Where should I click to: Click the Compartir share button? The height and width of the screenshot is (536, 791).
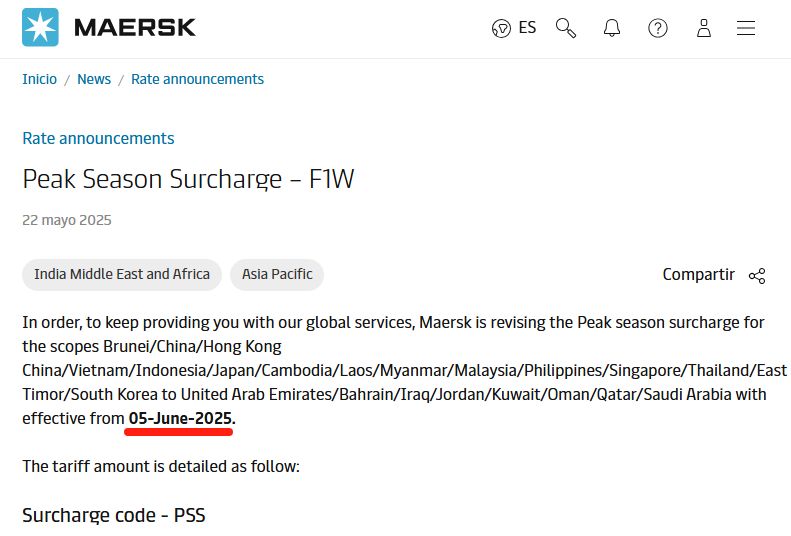coord(714,275)
